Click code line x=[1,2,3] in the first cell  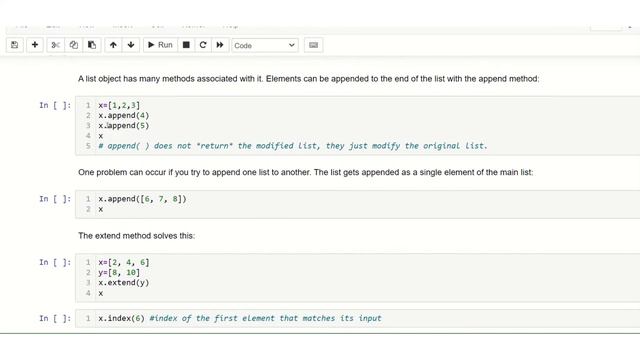click(x=119, y=105)
